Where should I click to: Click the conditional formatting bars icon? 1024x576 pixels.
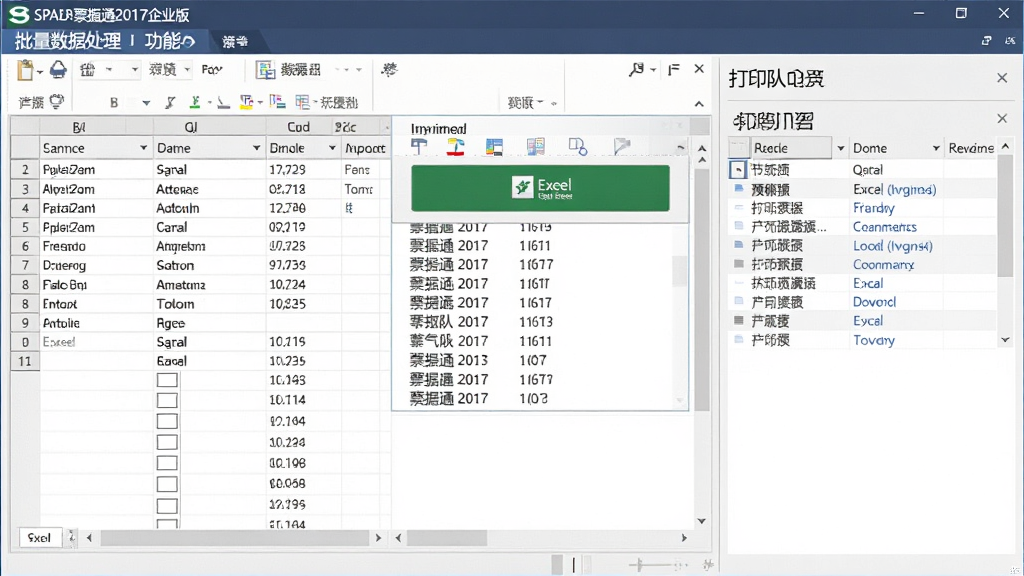tap(278, 102)
